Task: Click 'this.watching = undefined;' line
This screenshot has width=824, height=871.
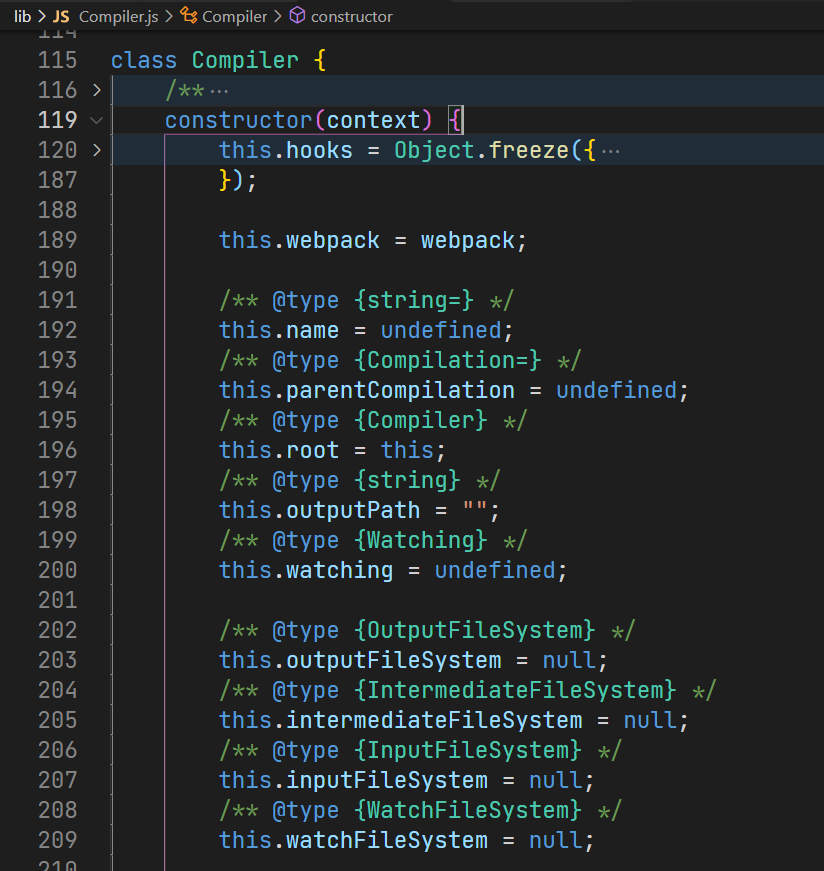Action: click(x=393, y=570)
